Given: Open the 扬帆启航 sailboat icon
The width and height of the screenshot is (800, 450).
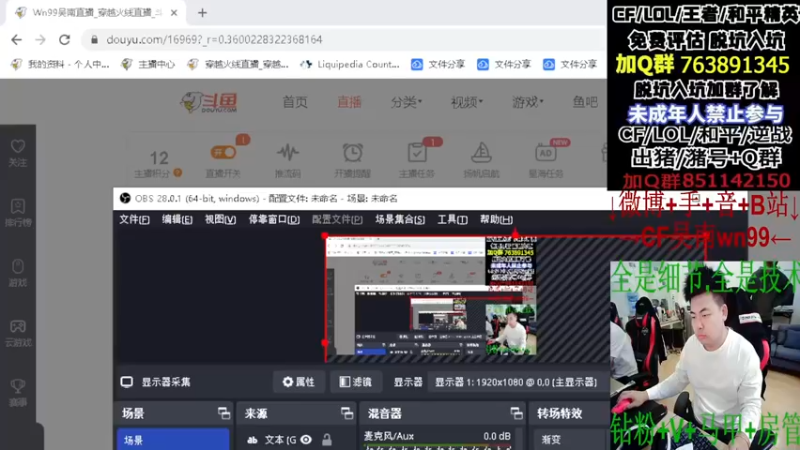Looking at the screenshot, I should click(481, 153).
